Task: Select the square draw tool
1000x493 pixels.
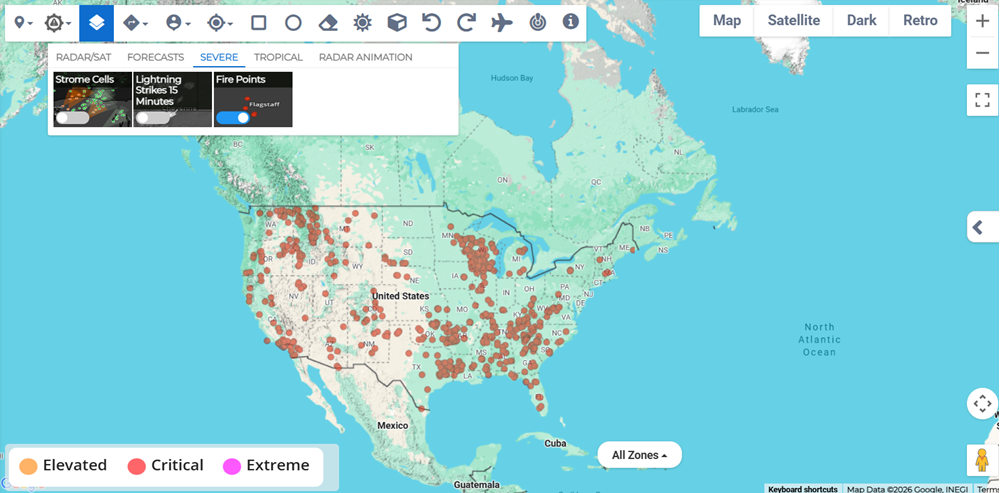Action: pos(258,24)
